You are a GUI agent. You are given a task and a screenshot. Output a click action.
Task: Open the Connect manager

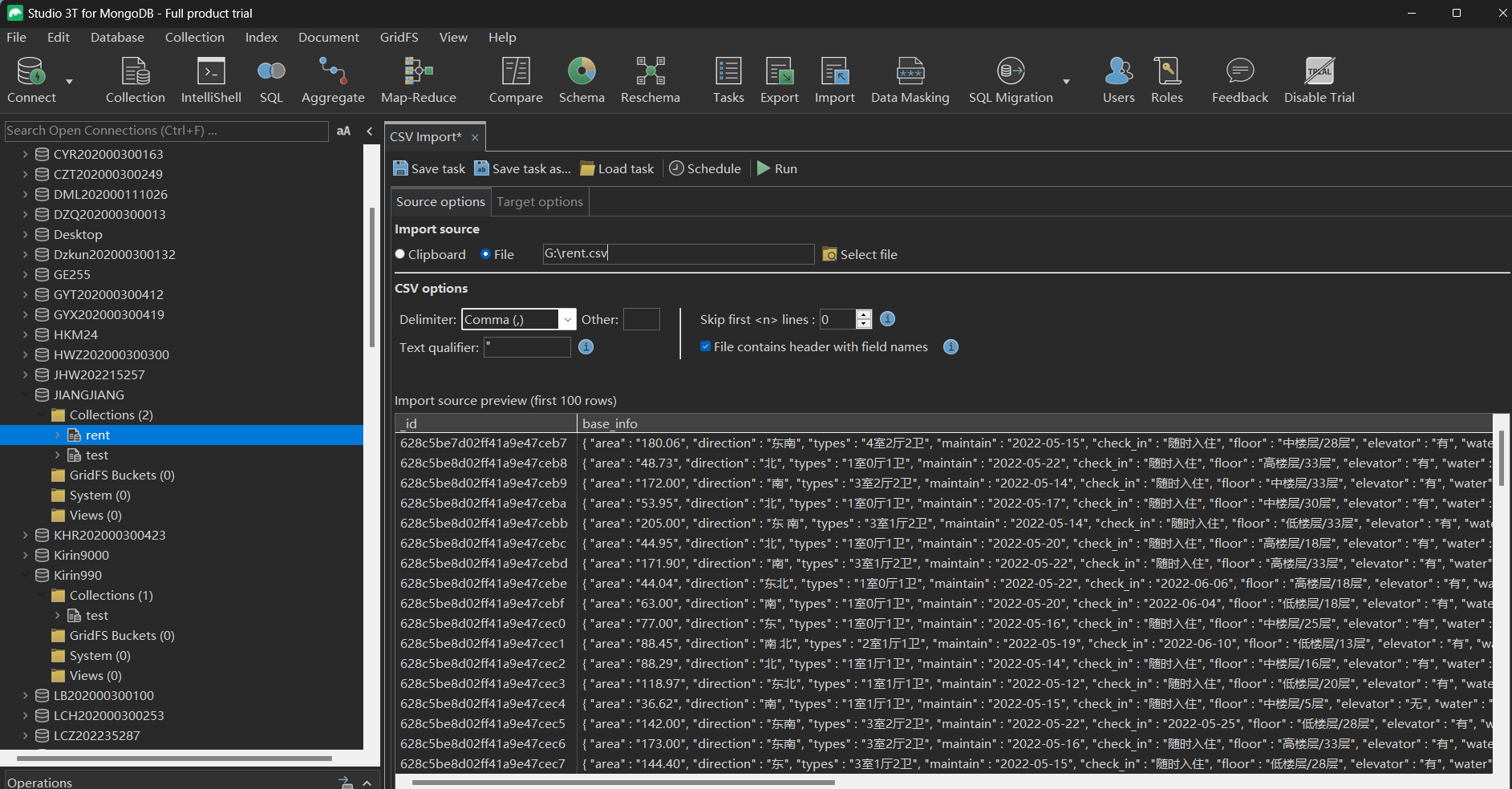(31, 80)
